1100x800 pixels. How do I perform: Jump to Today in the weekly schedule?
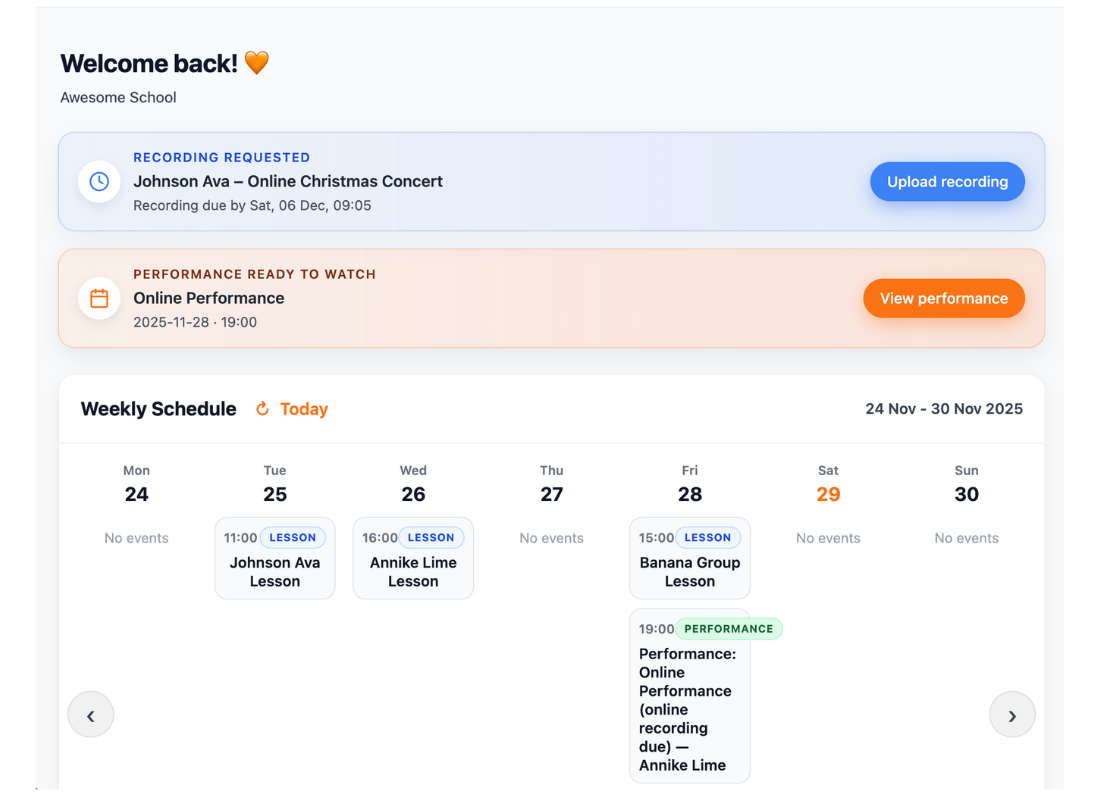(303, 409)
